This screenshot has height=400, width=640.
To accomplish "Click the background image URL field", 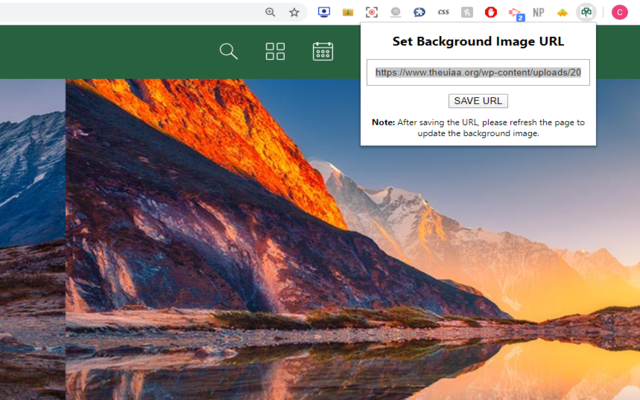I will [478, 72].
